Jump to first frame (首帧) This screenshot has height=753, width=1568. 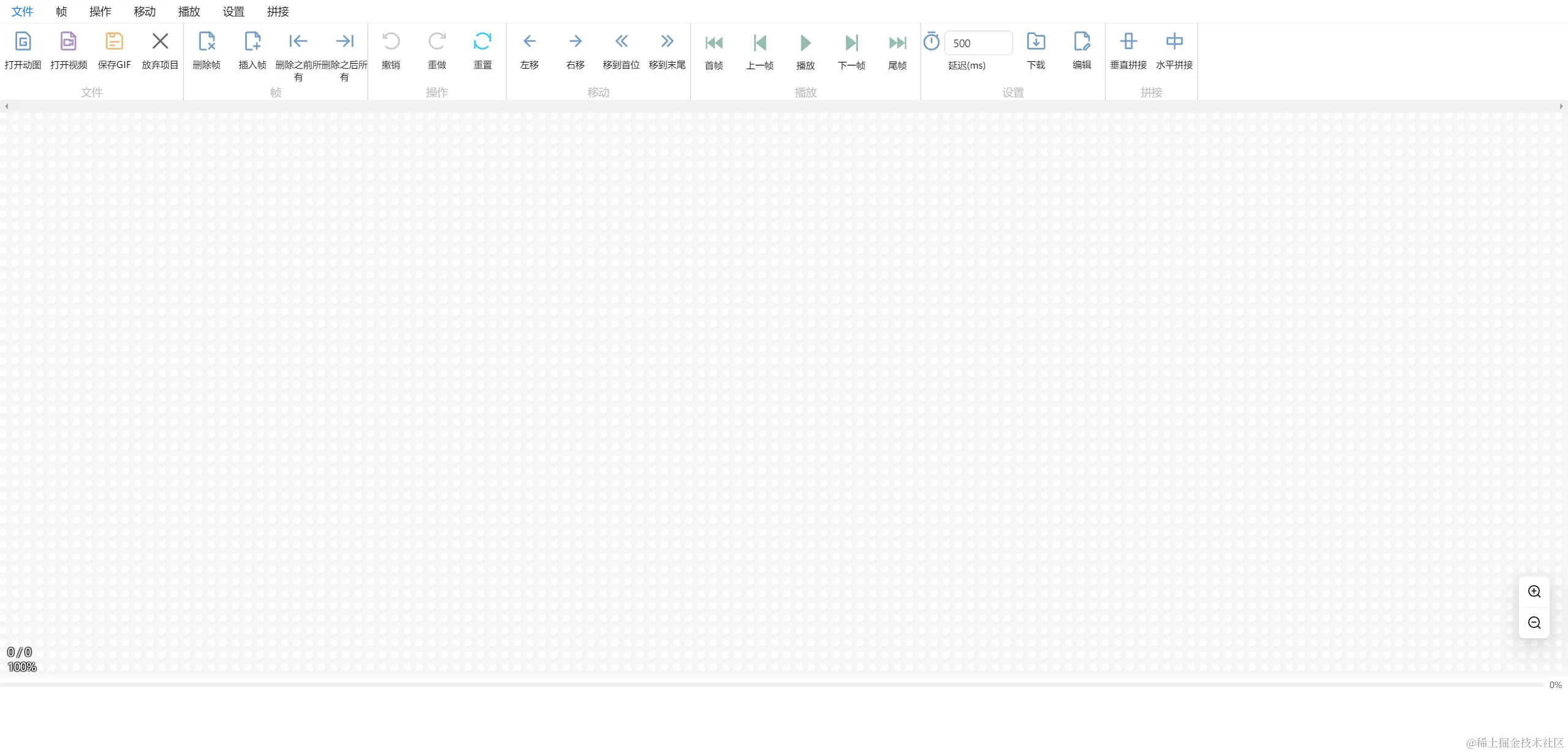pyautogui.click(x=714, y=43)
